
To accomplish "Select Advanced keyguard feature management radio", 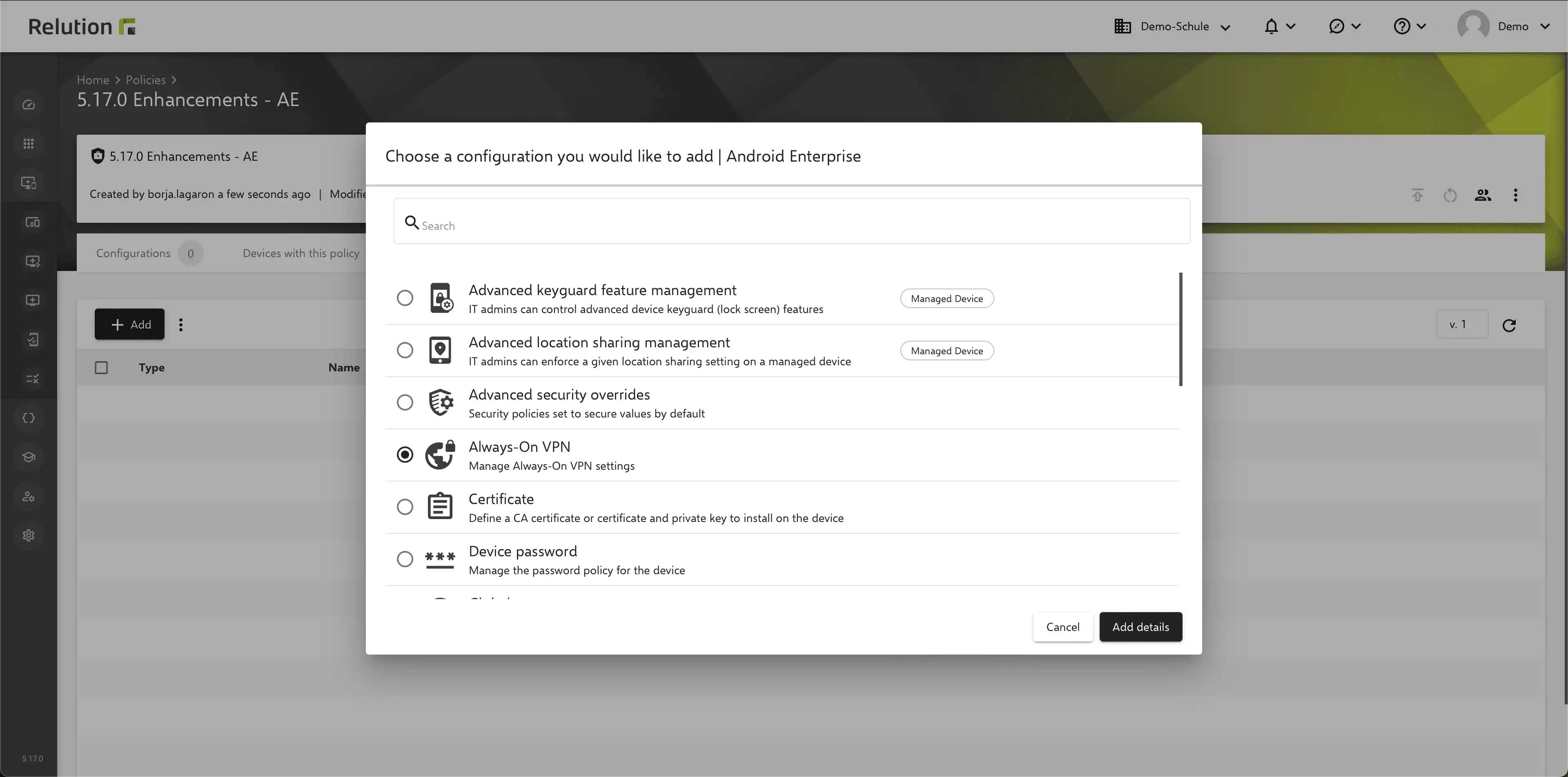I will pos(405,297).
